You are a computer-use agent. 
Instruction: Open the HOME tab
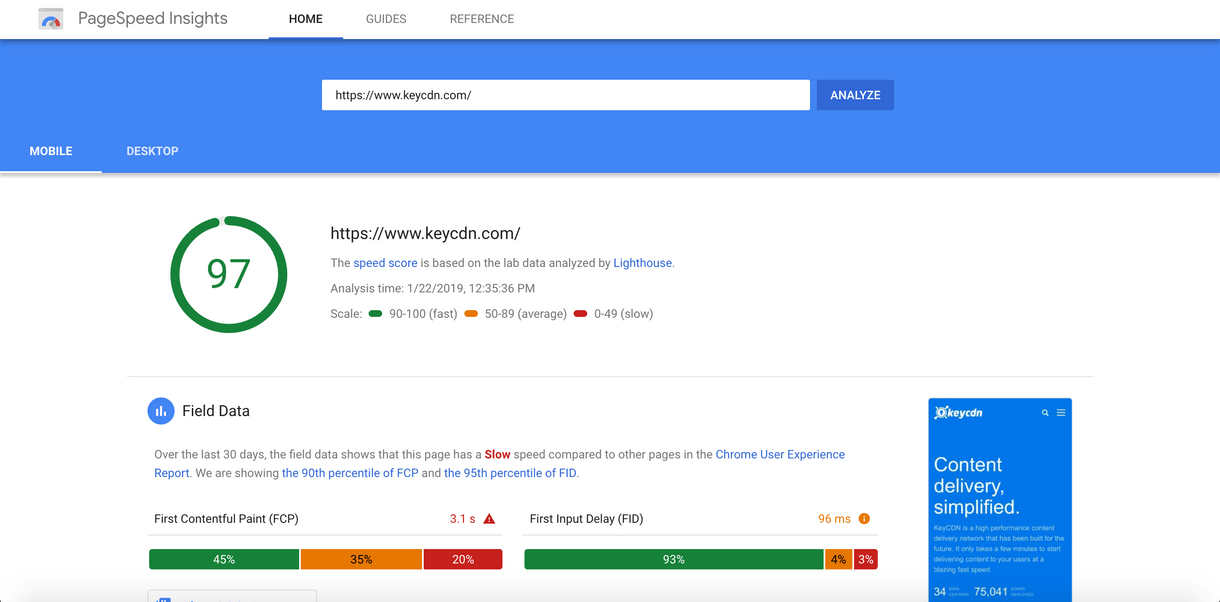306,19
